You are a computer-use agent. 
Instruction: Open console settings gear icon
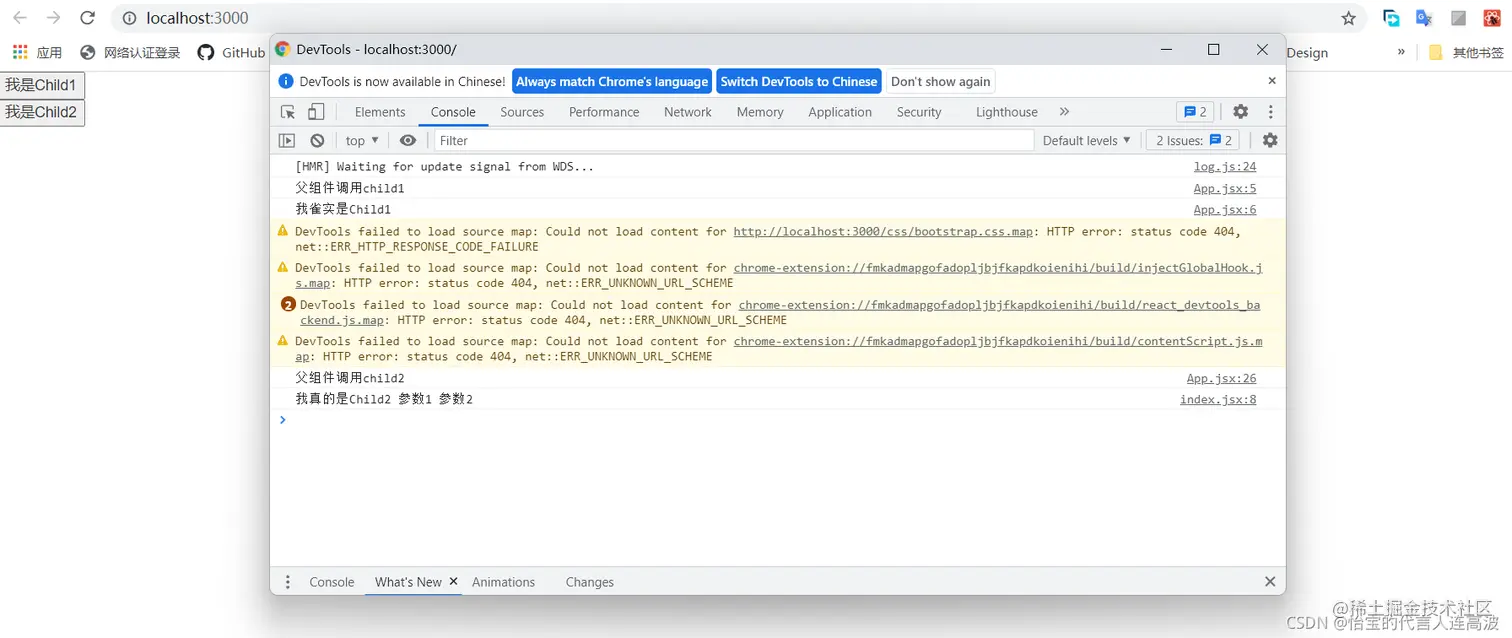pos(1270,141)
